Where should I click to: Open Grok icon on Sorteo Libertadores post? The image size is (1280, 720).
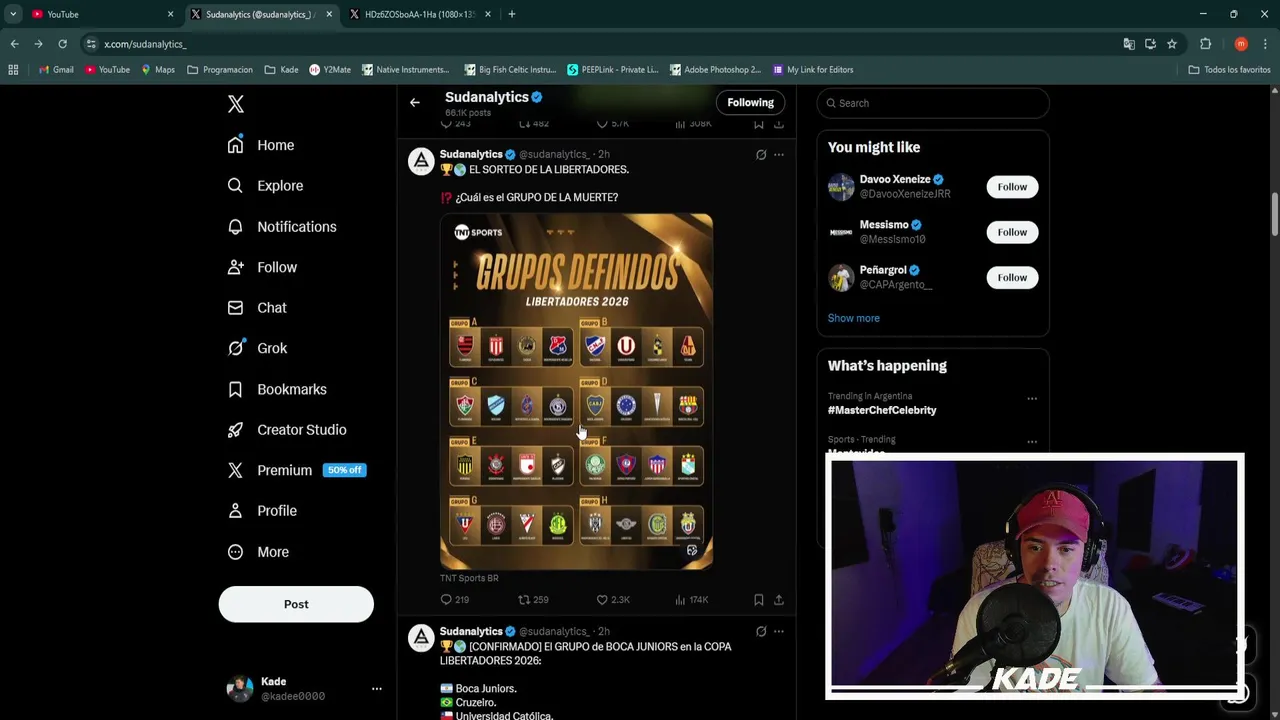pos(761,155)
